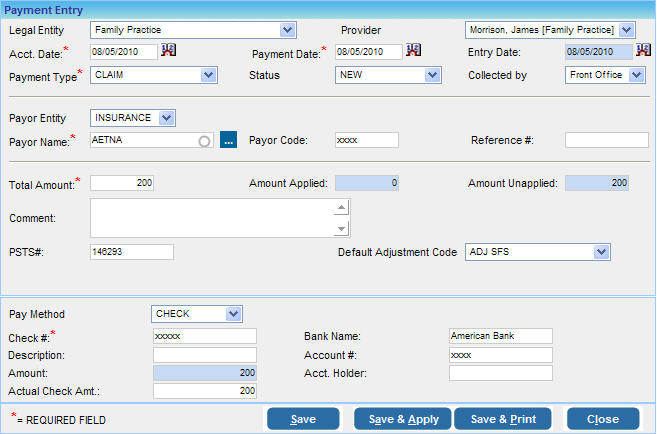Click the Legal Entity label
Screen dimensions: 657x434
click(36, 30)
